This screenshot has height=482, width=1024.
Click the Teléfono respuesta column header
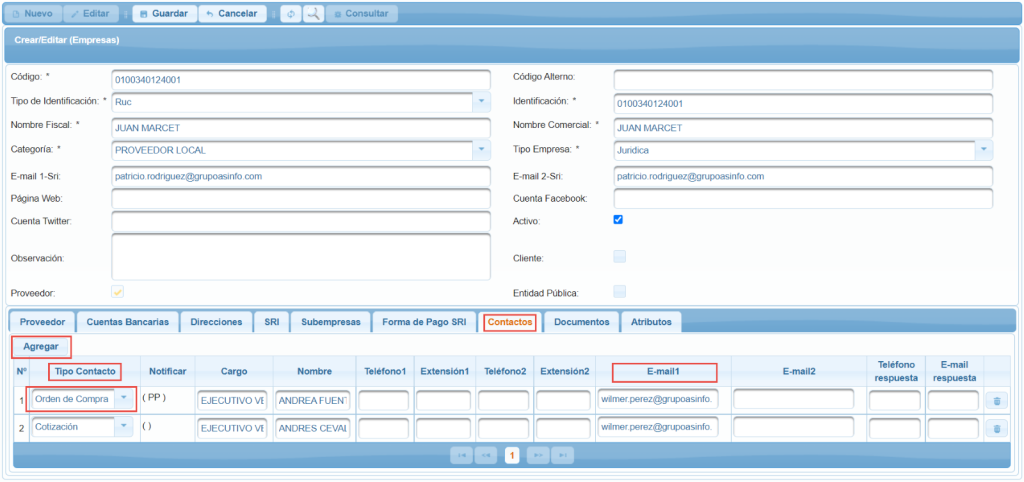click(x=894, y=371)
